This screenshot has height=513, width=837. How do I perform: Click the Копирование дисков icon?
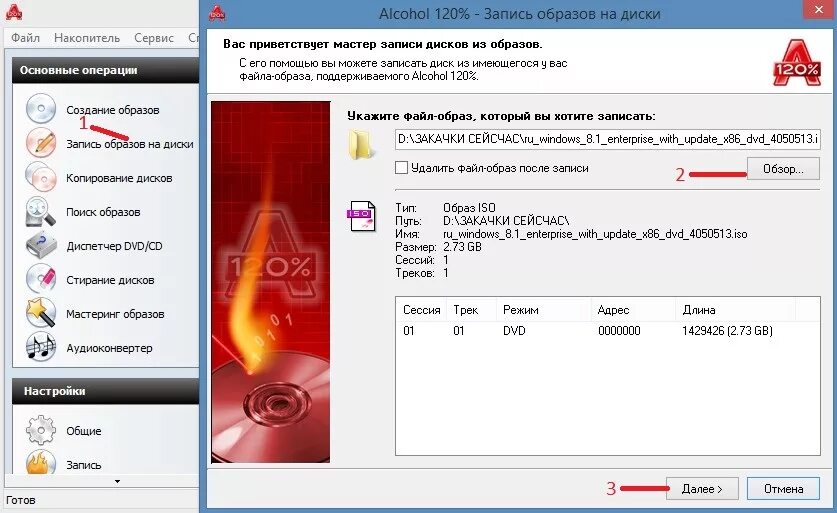(x=41, y=177)
